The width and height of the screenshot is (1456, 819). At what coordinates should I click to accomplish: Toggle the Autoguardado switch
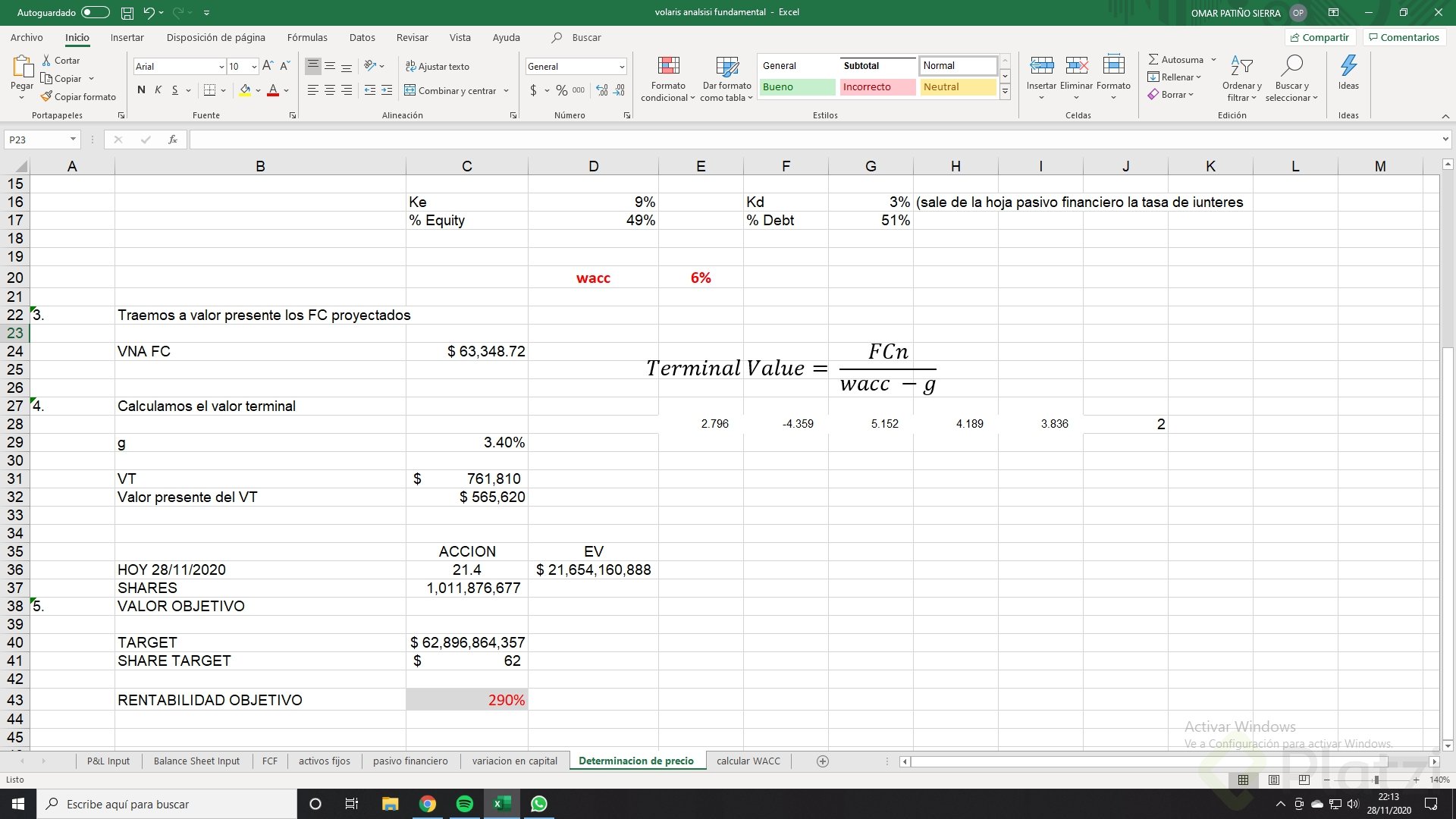click(x=96, y=13)
